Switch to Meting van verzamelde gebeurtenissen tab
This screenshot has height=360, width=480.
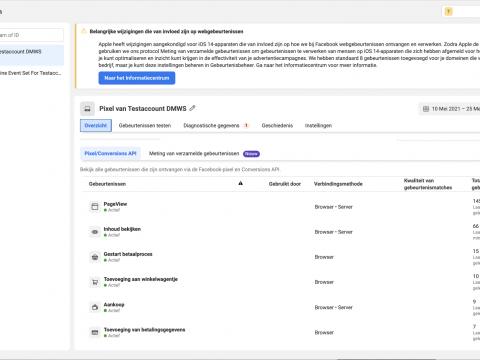[204, 153]
